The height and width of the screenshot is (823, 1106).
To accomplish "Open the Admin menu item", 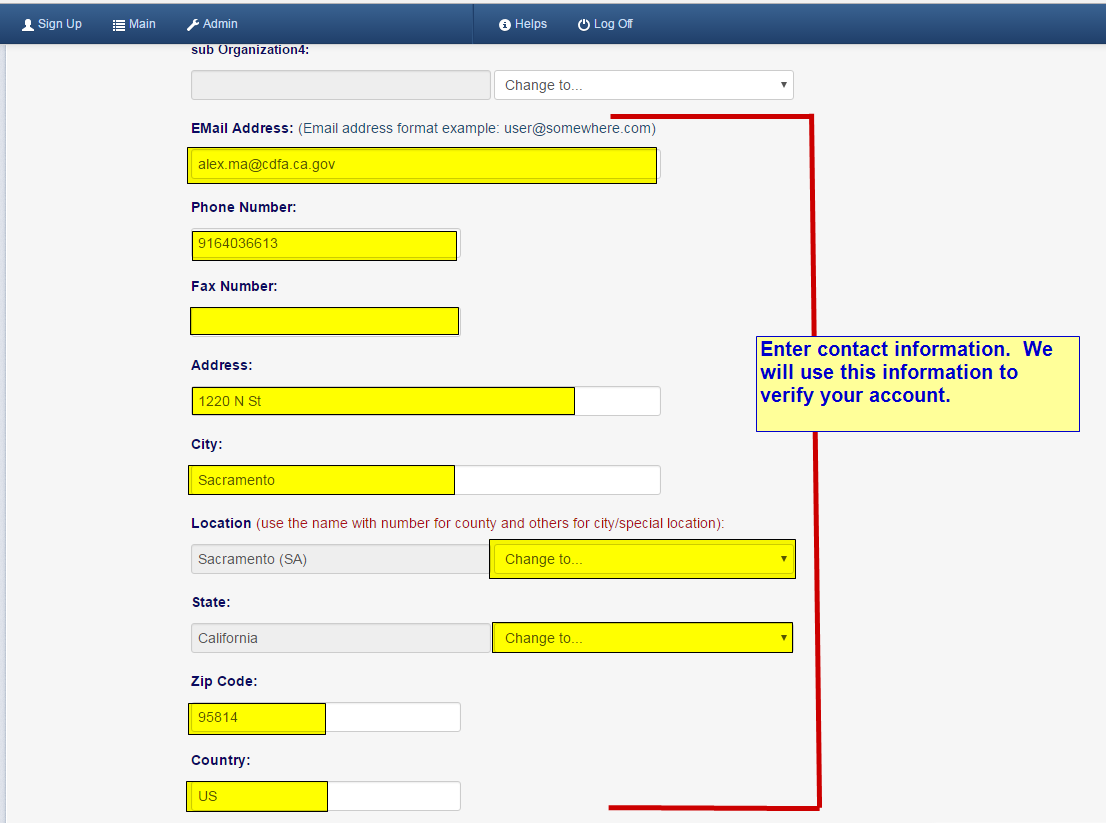I will coord(212,24).
